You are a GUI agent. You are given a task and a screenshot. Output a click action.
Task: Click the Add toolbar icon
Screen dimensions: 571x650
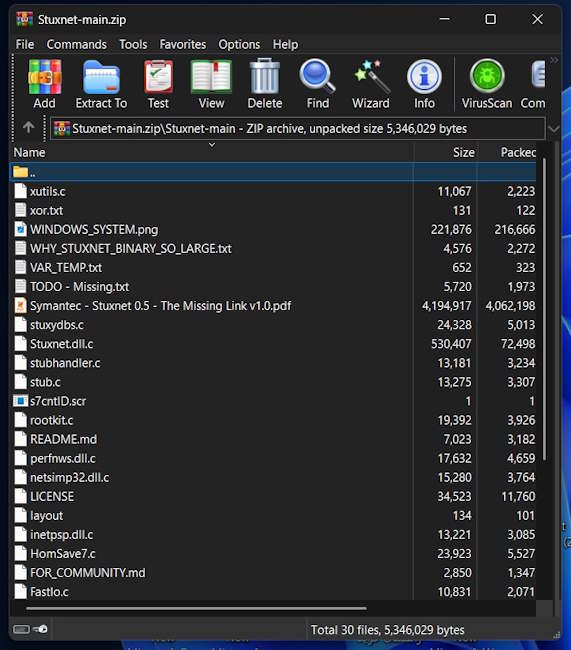pos(44,77)
